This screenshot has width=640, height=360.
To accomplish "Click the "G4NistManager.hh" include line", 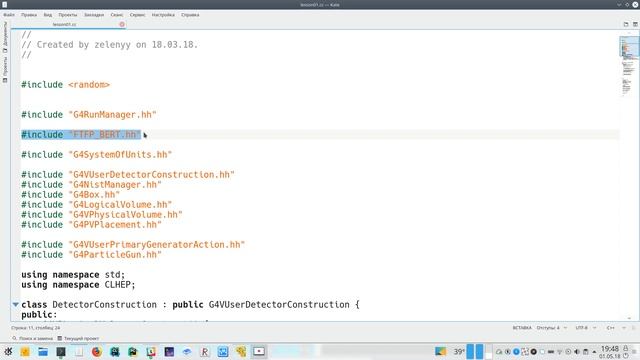I will coord(91,184).
